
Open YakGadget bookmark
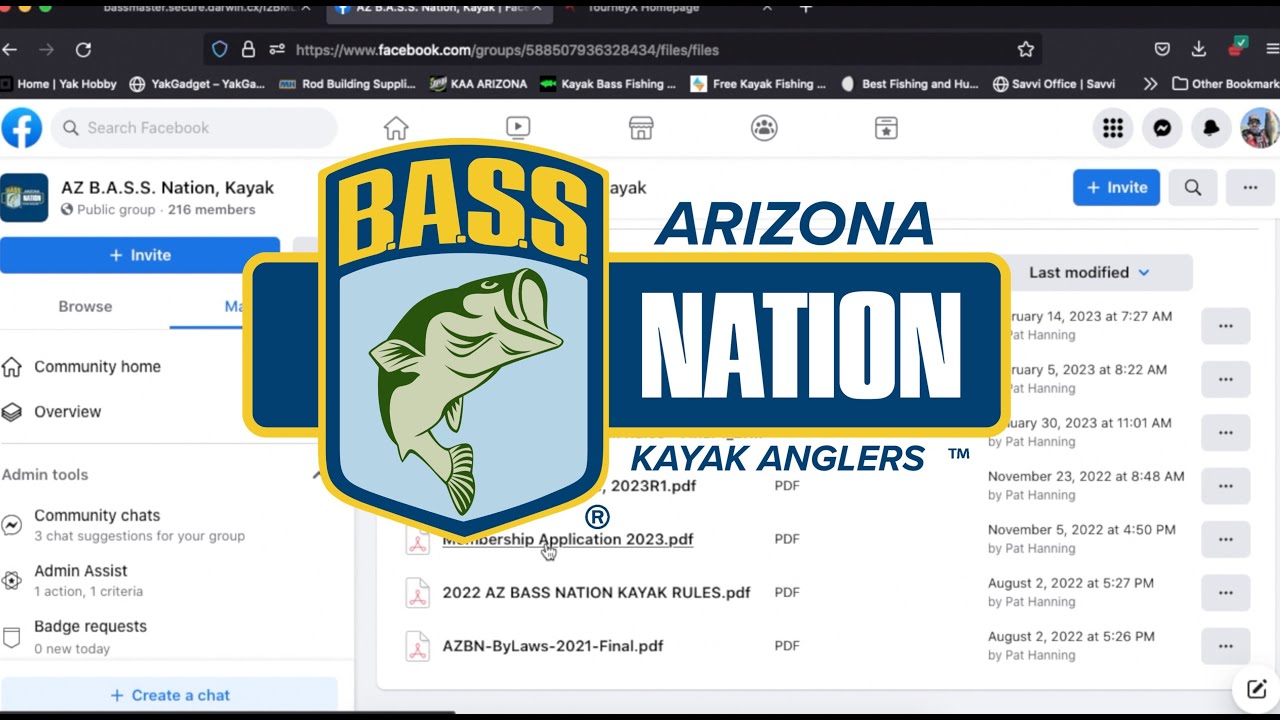pyautogui.click(x=198, y=84)
